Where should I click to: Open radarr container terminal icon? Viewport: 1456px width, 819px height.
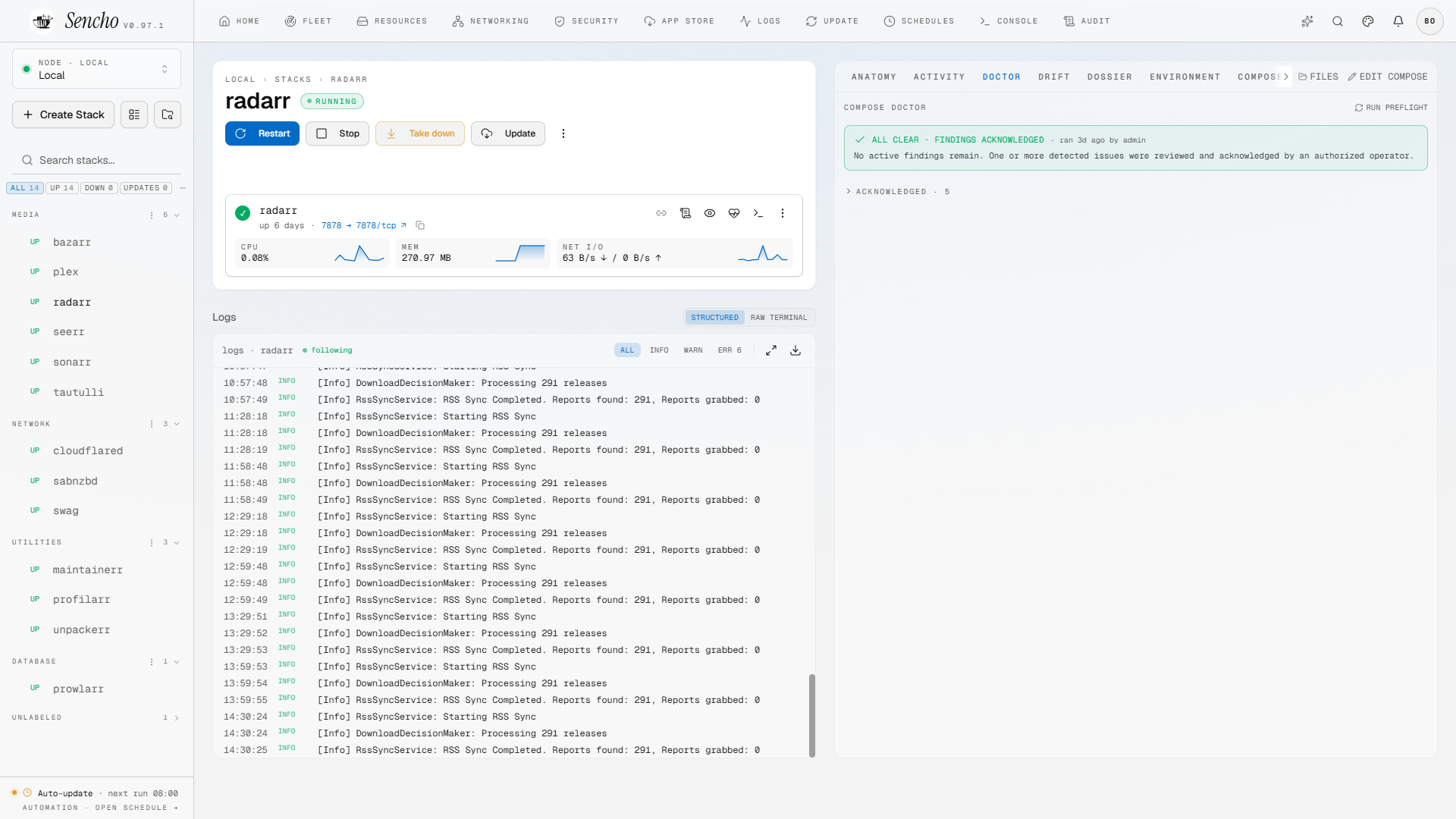[x=758, y=213]
